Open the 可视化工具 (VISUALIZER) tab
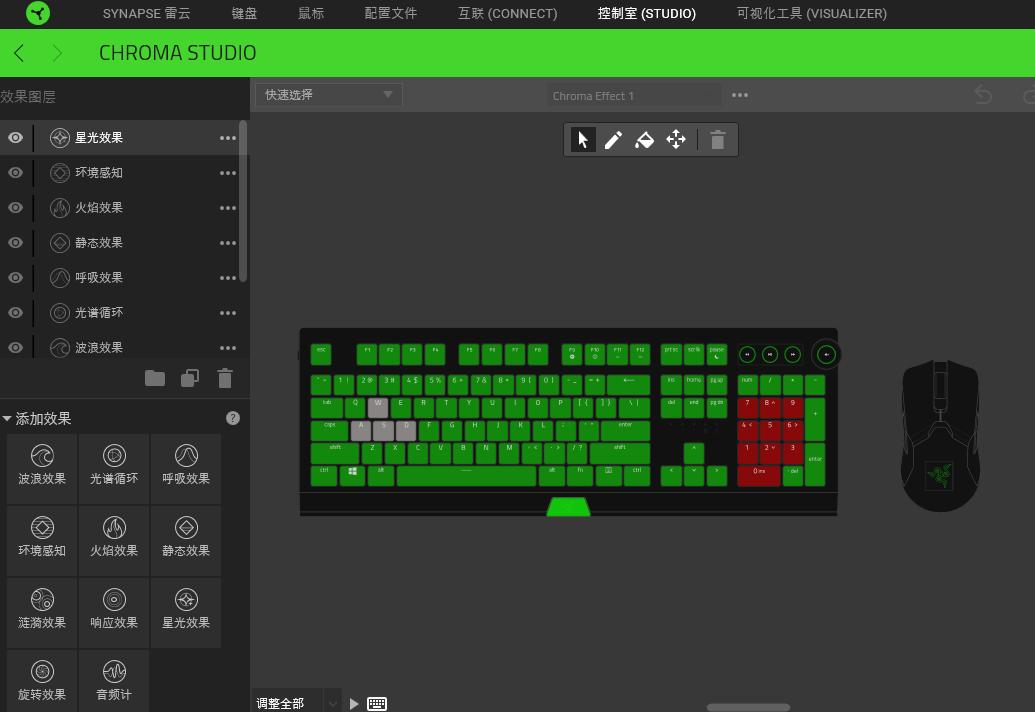Viewport: 1035px width, 712px height. click(811, 13)
